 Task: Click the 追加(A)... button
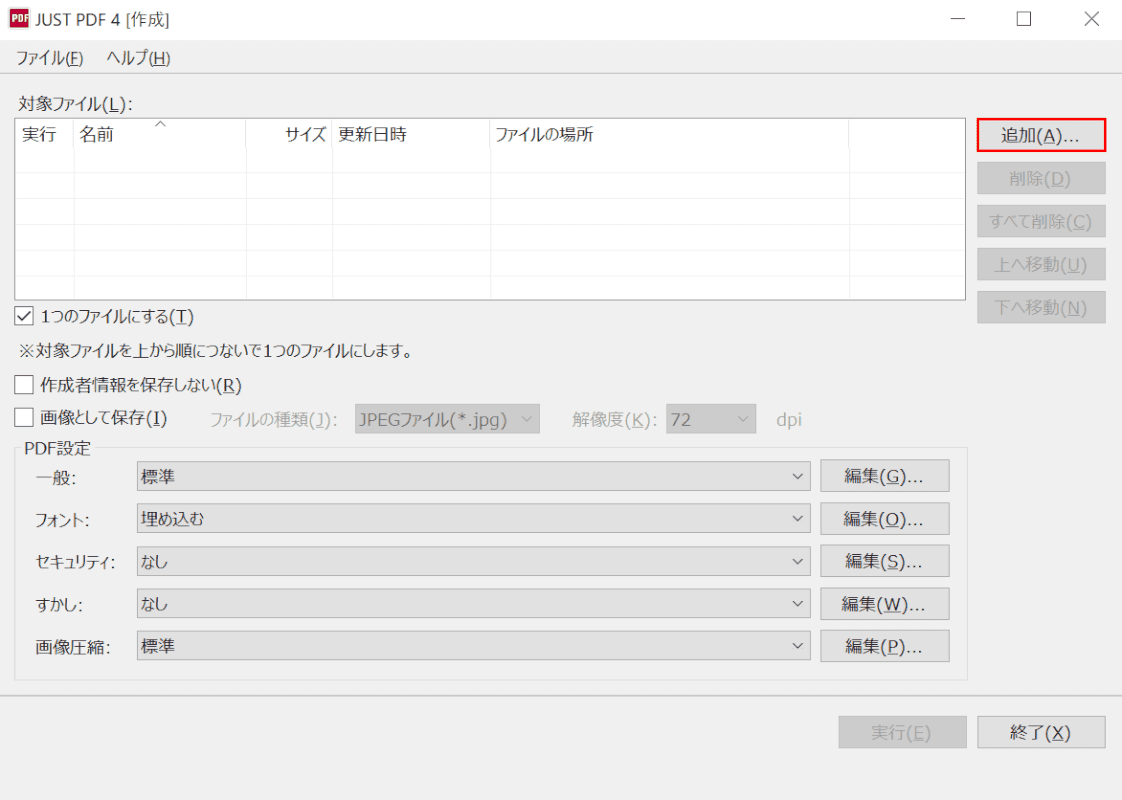tap(1040, 135)
